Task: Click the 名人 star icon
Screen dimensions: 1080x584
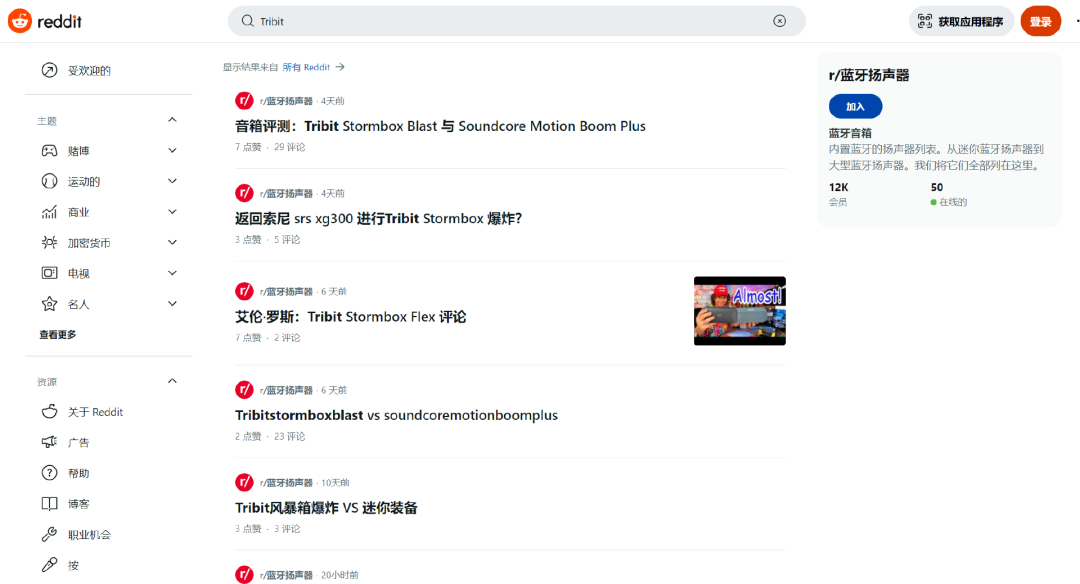Action: (51, 303)
